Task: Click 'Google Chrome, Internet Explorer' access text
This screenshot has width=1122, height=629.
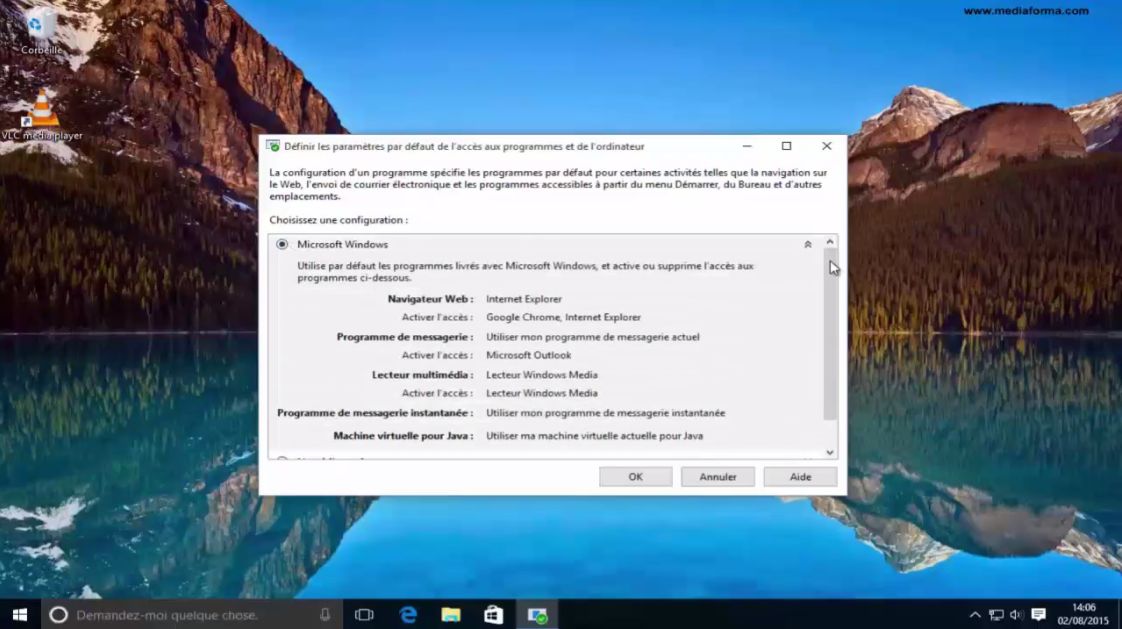Action: (563, 317)
